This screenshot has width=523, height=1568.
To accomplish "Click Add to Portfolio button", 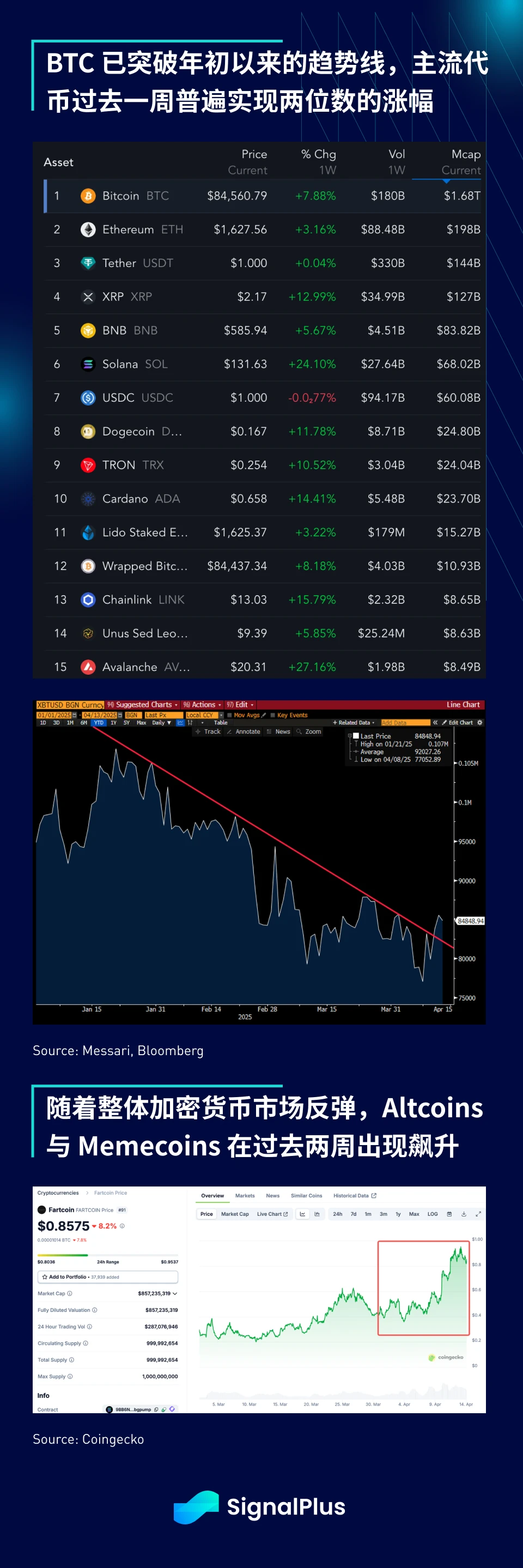I will (108, 1277).
